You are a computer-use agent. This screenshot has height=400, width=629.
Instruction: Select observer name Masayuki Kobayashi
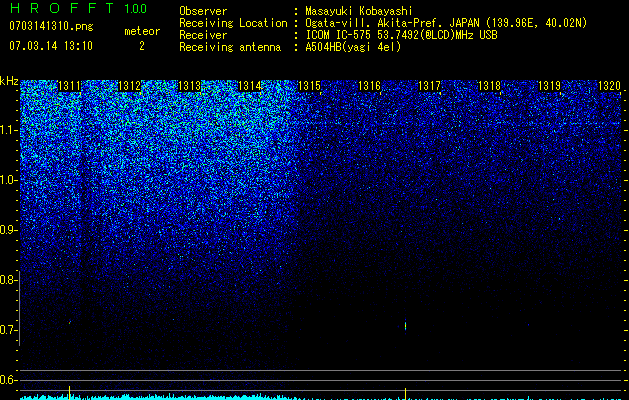[x=359, y=11]
